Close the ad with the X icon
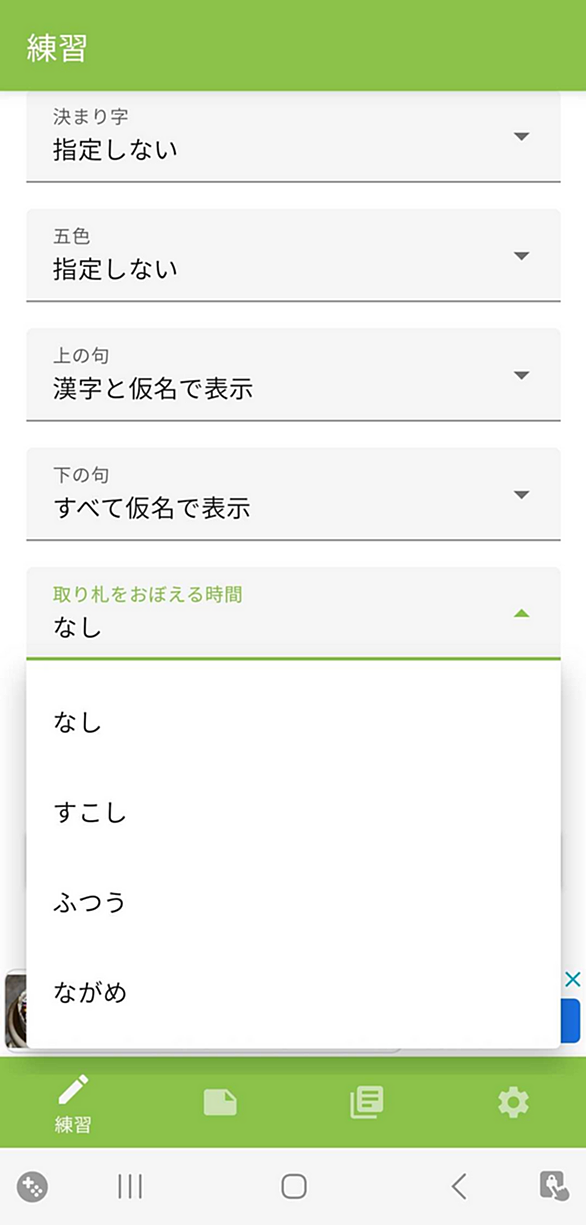 572,979
